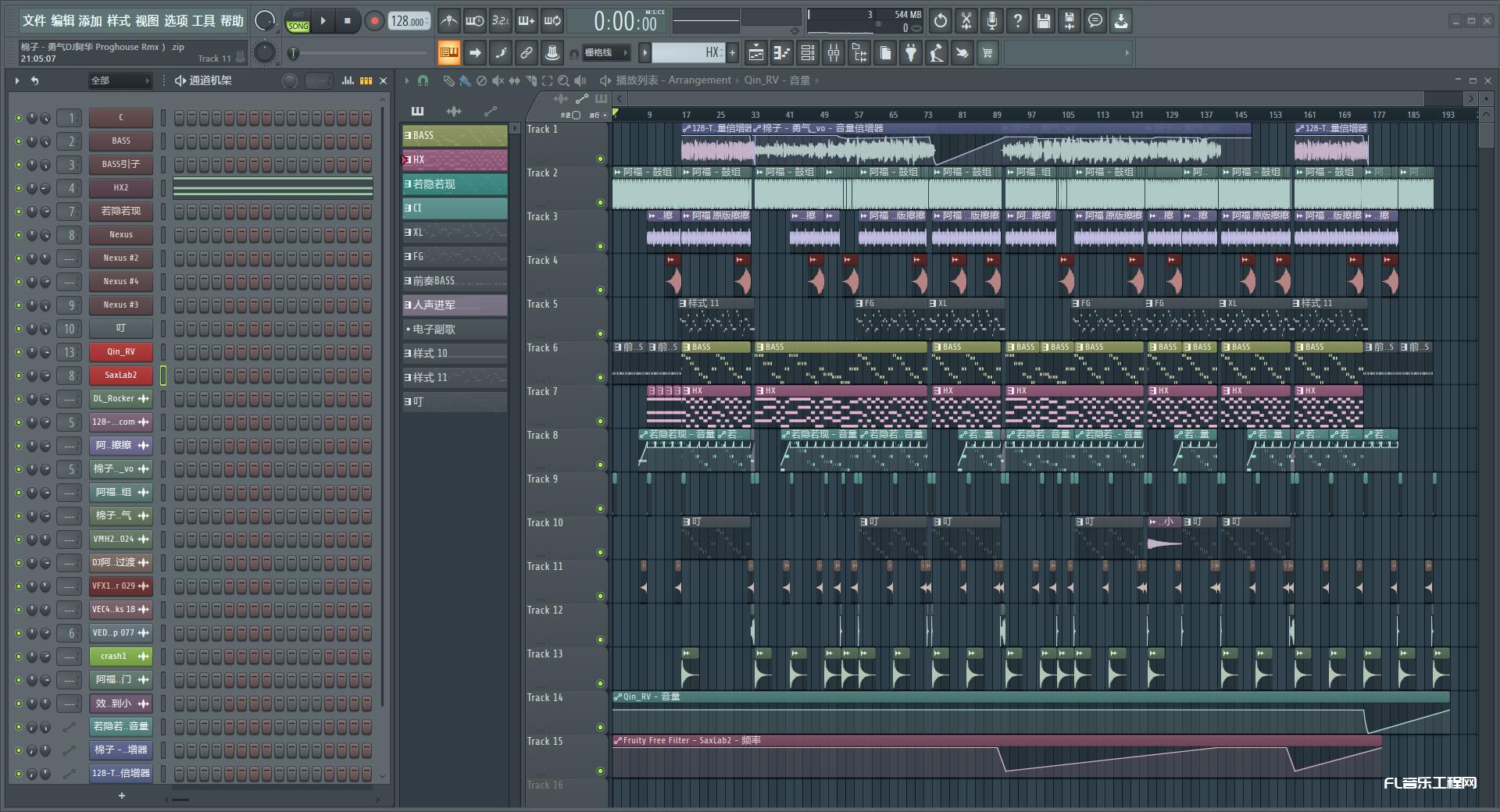This screenshot has height=812, width=1500.
Task: Open the Arrangement breadcrumb selector
Action: (700, 80)
